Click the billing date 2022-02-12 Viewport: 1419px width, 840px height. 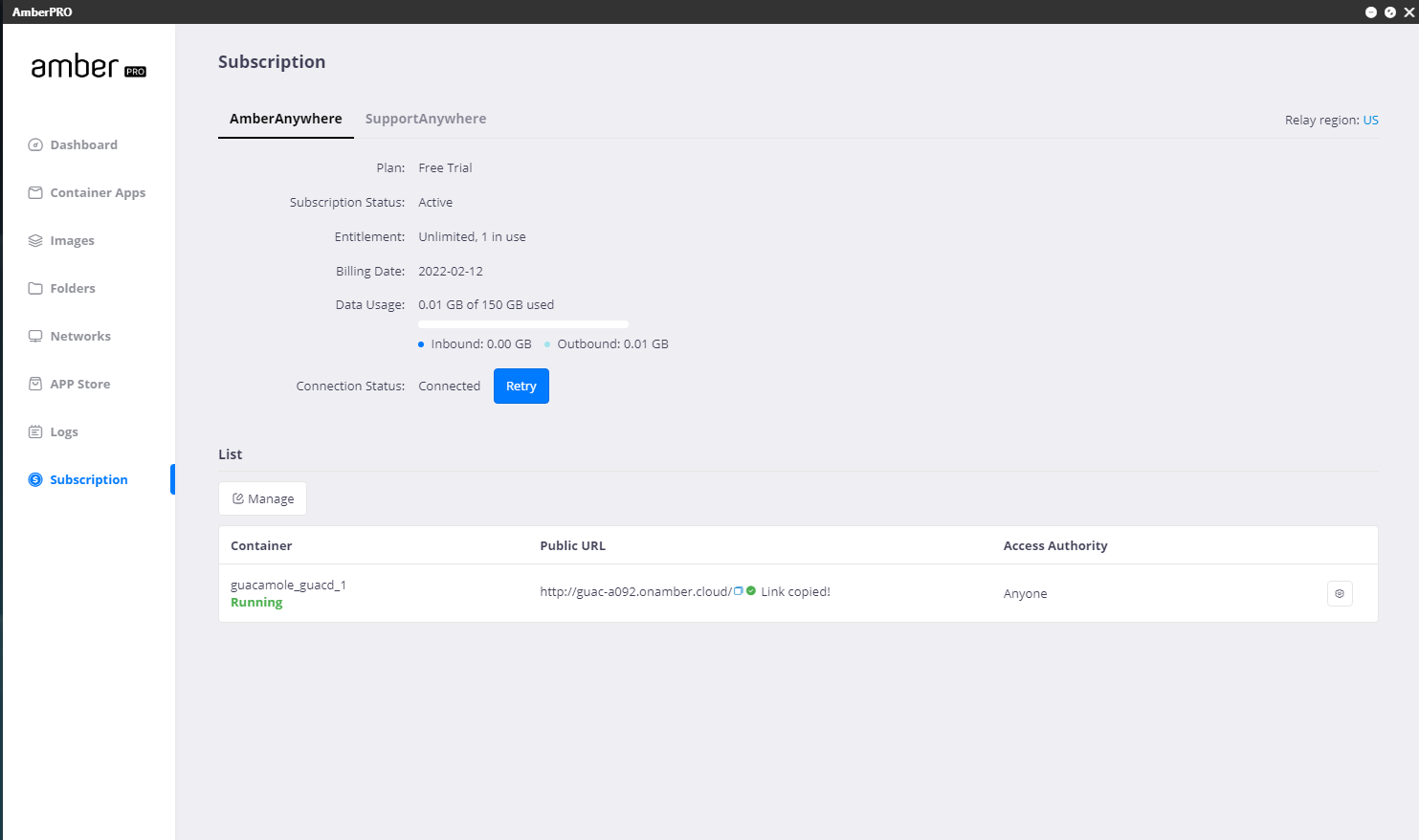[x=451, y=271]
